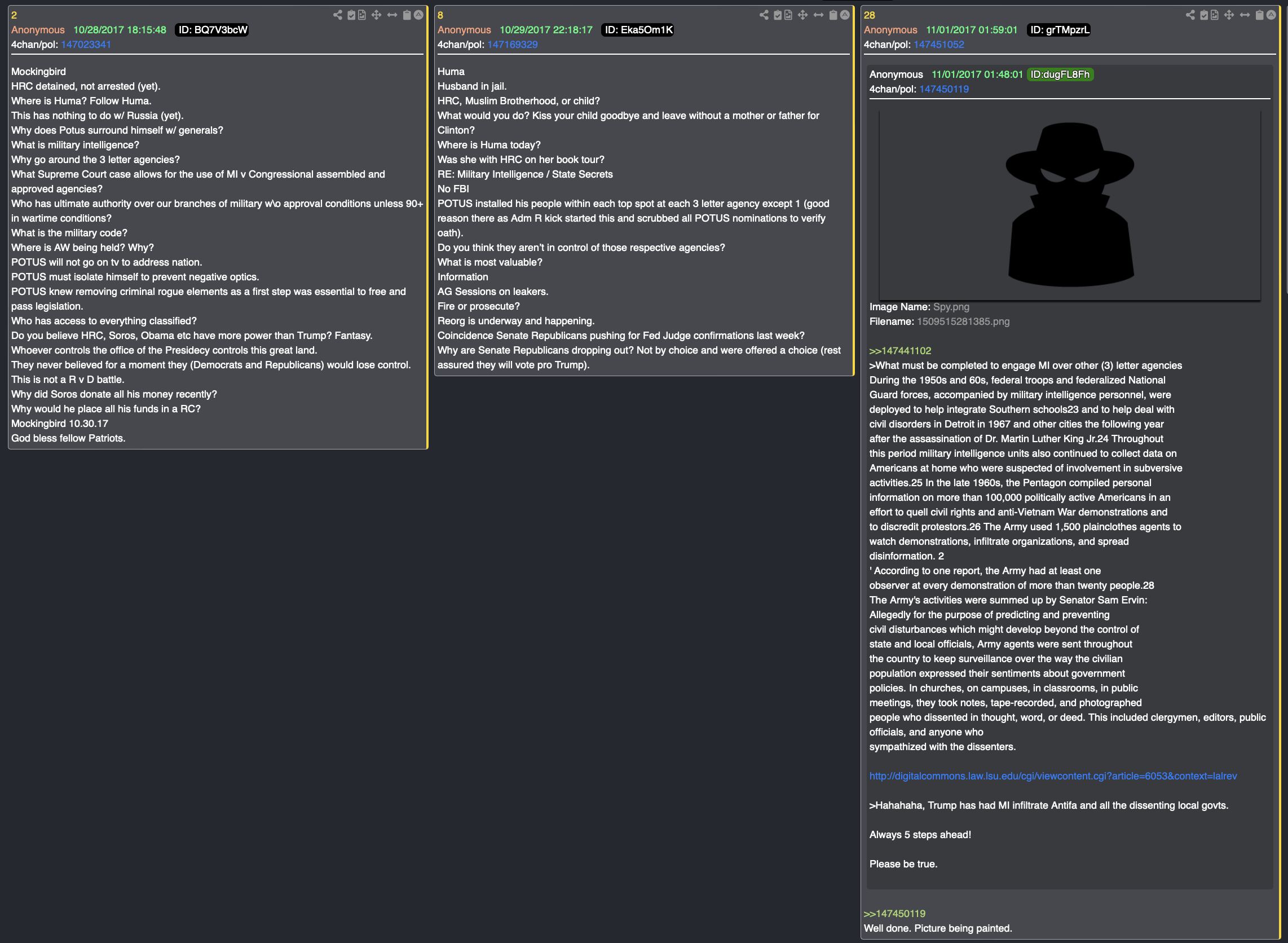Click the line 'Please be true.'
Viewport: 1288px width, 943px height.
(903, 865)
